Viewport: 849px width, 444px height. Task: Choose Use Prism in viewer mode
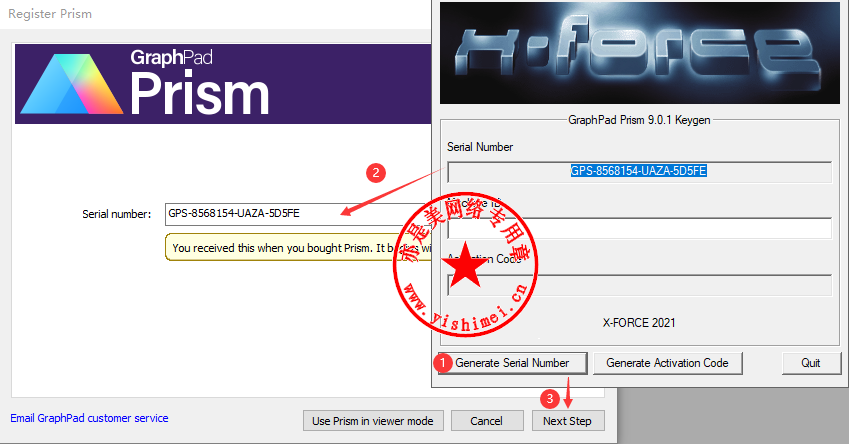[x=373, y=421]
